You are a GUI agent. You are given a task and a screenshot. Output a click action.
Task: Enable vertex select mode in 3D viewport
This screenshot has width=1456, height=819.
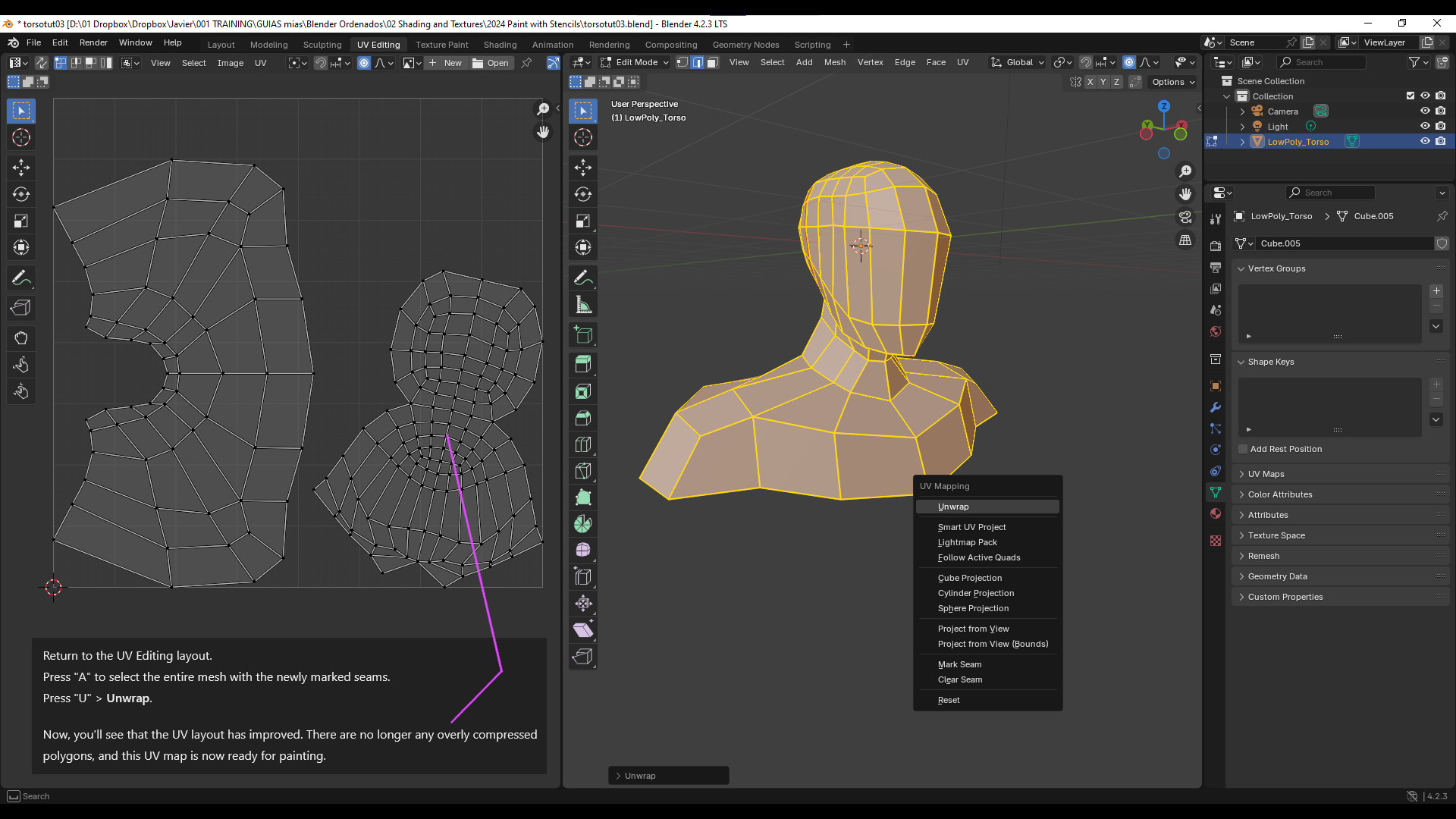click(x=682, y=62)
